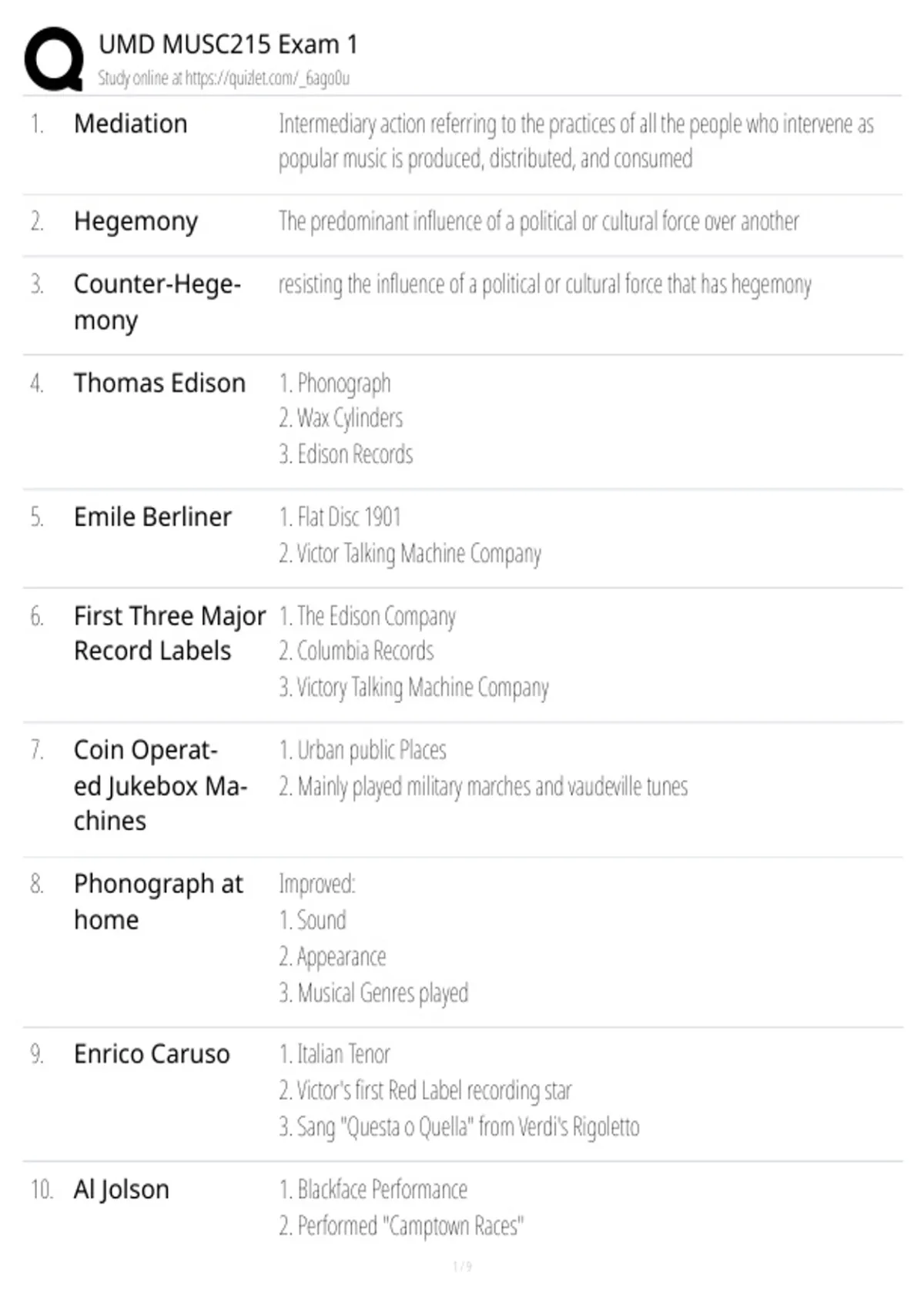Select the Hegemony term
Screen dimensions: 924x1309
point(136,223)
